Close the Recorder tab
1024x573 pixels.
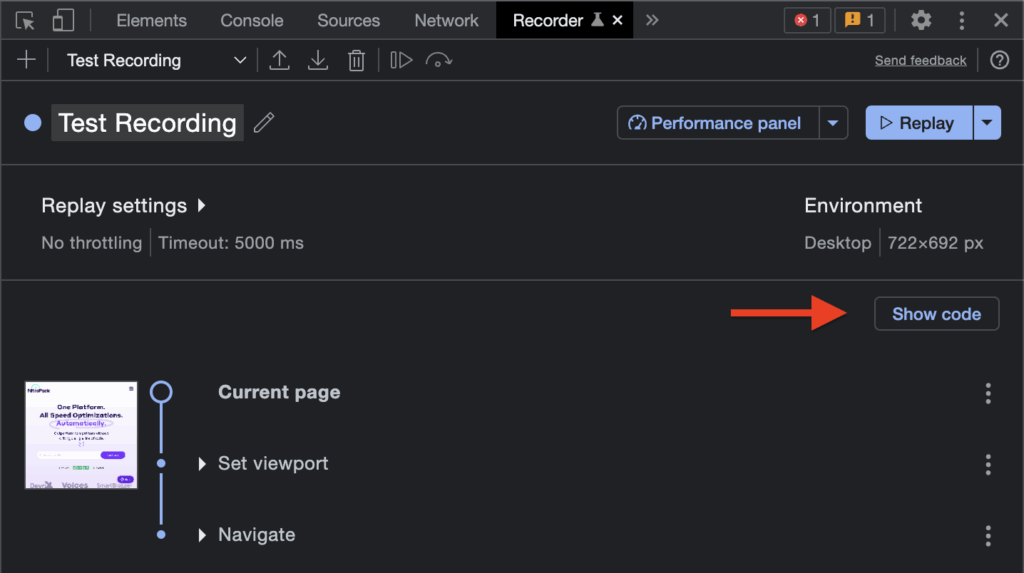pos(617,20)
